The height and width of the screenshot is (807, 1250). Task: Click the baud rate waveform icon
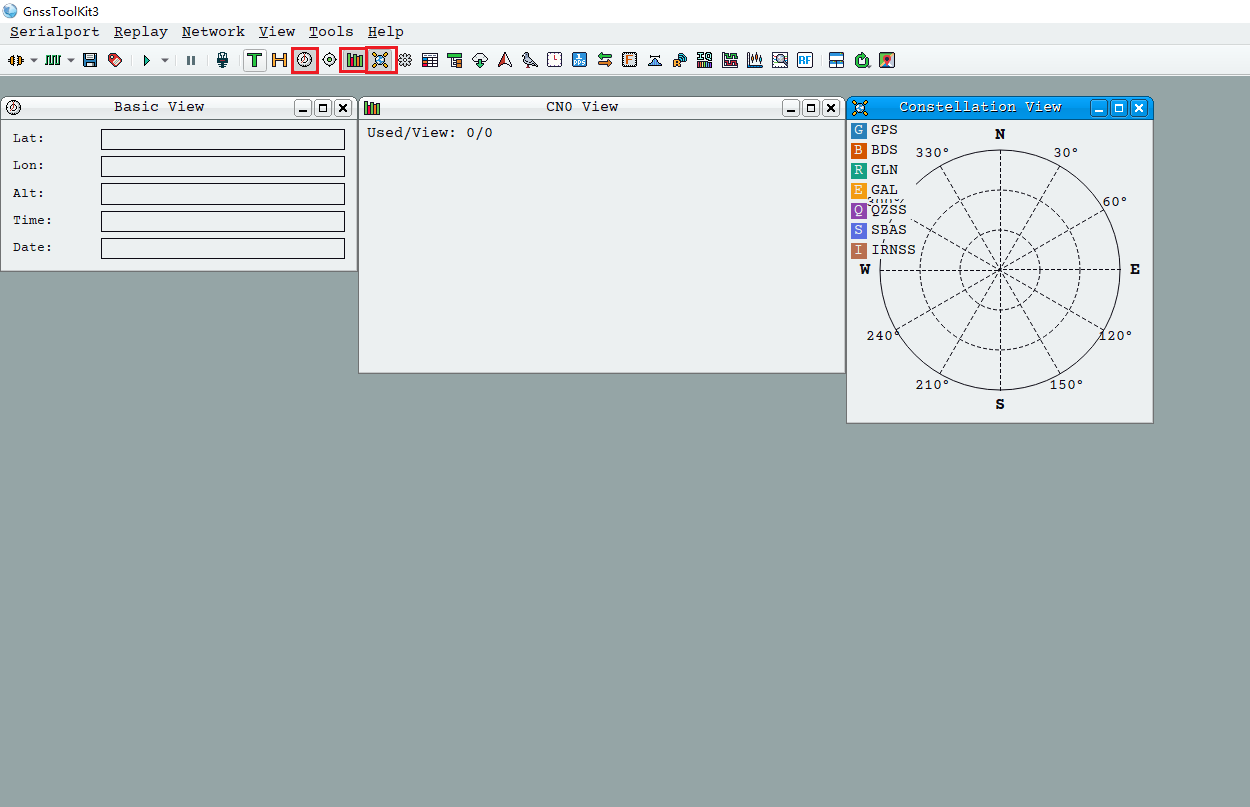[53, 61]
